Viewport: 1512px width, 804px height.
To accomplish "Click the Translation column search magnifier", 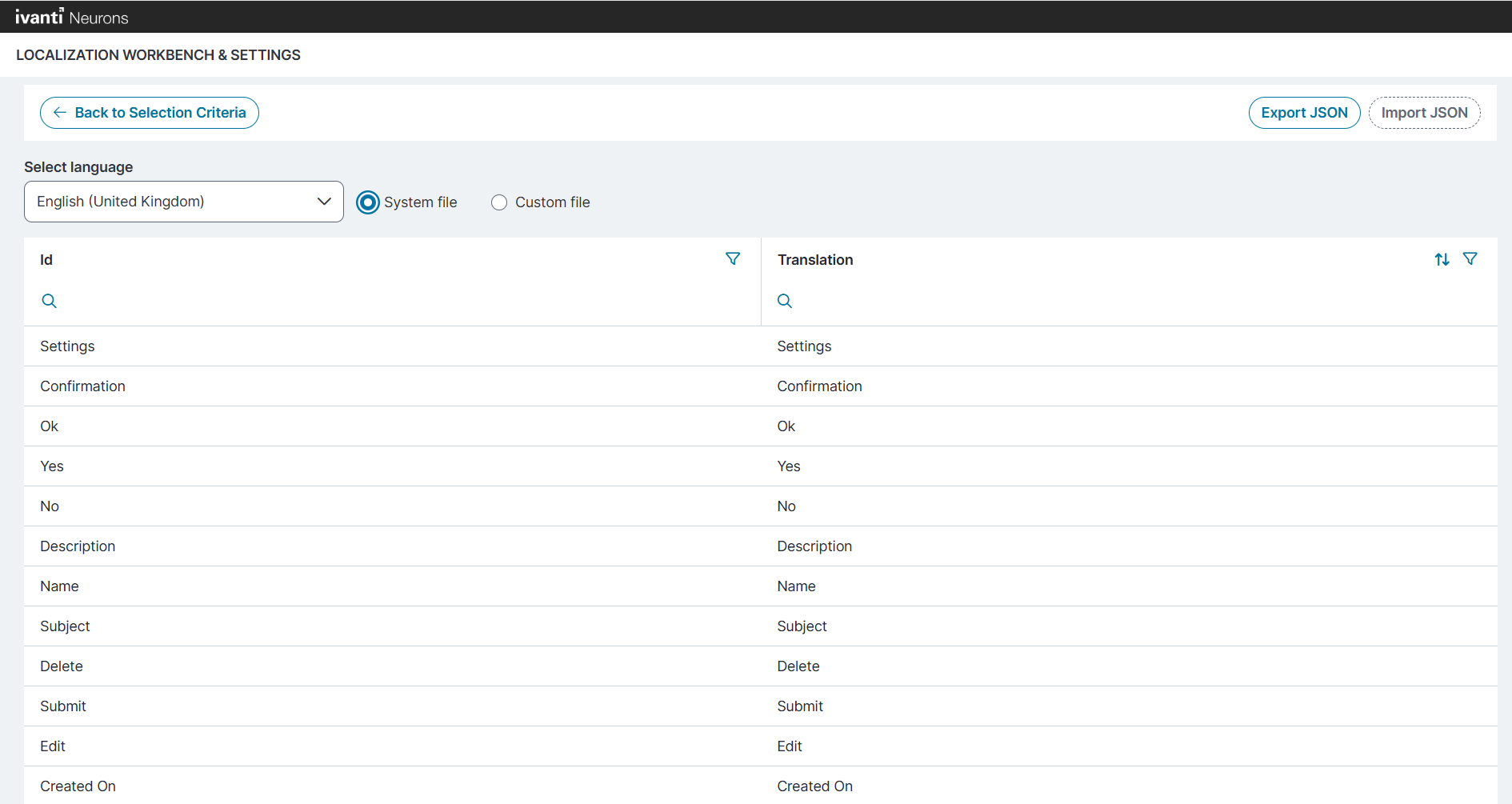I will click(785, 301).
